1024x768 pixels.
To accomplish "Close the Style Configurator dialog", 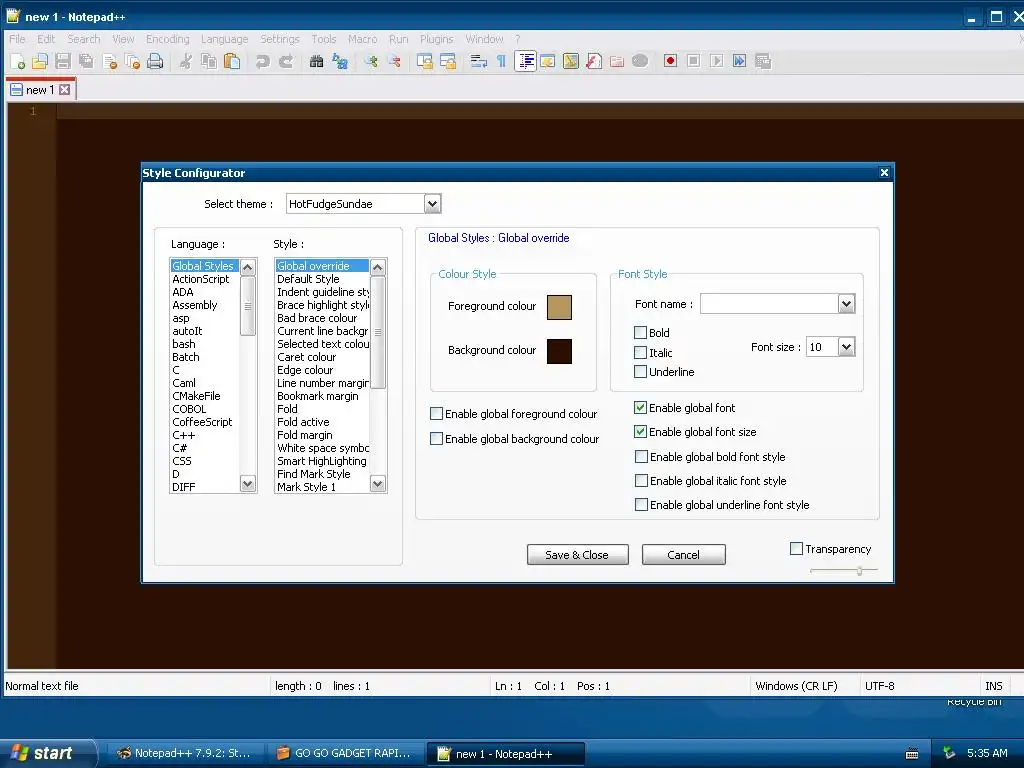I will [884, 172].
